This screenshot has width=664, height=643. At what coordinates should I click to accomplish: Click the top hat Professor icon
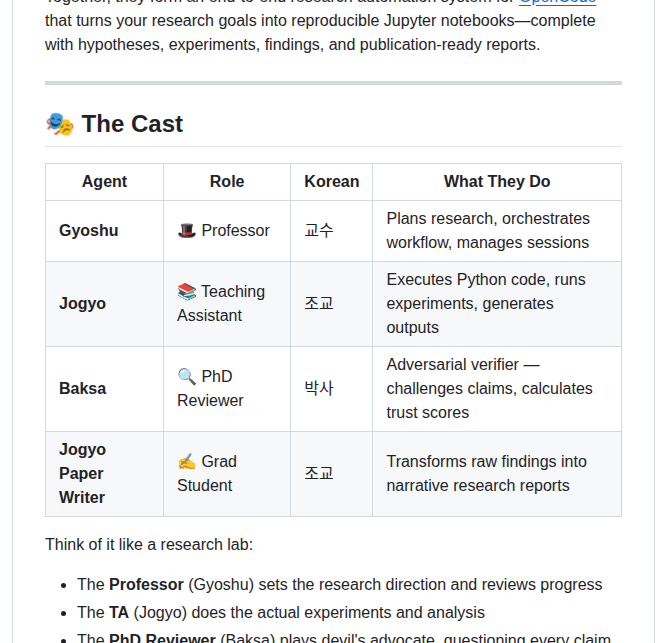tap(186, 231)
